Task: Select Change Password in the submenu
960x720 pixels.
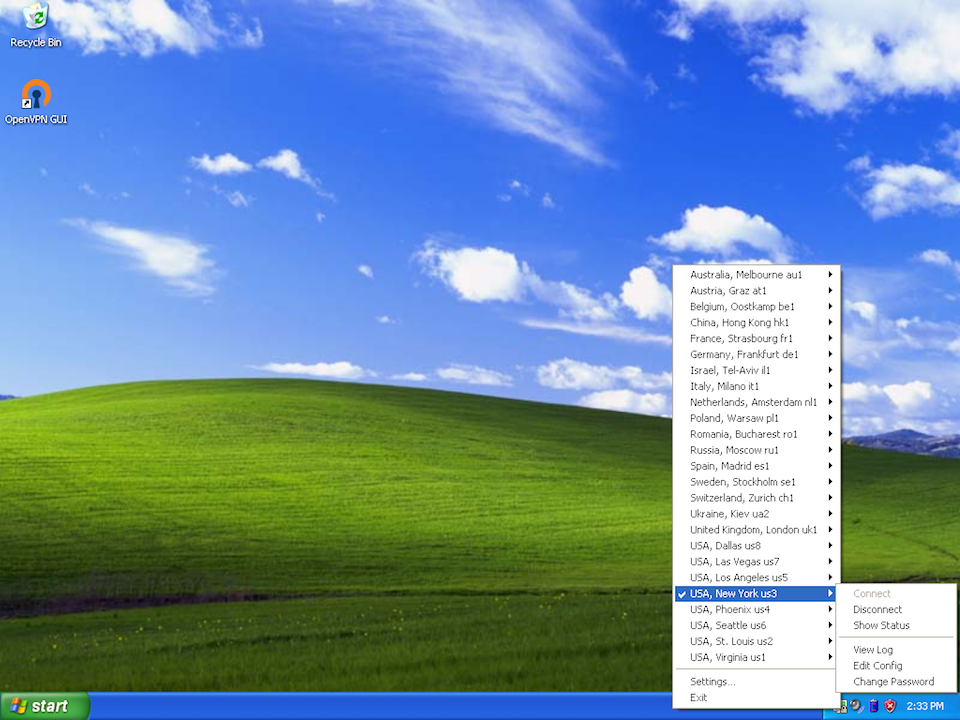Action: (x=896, y=681)
